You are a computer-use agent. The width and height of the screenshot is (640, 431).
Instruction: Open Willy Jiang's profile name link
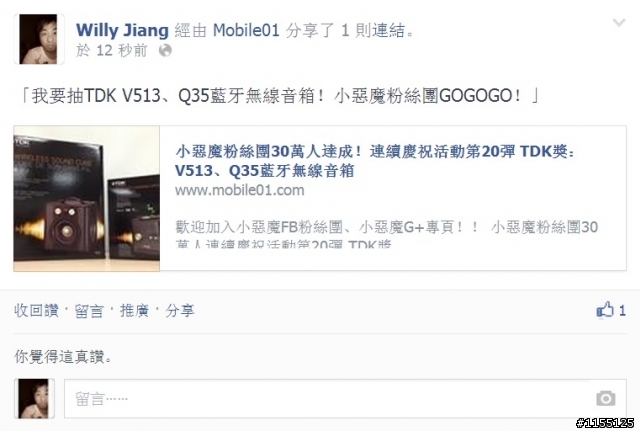[122, 31]
